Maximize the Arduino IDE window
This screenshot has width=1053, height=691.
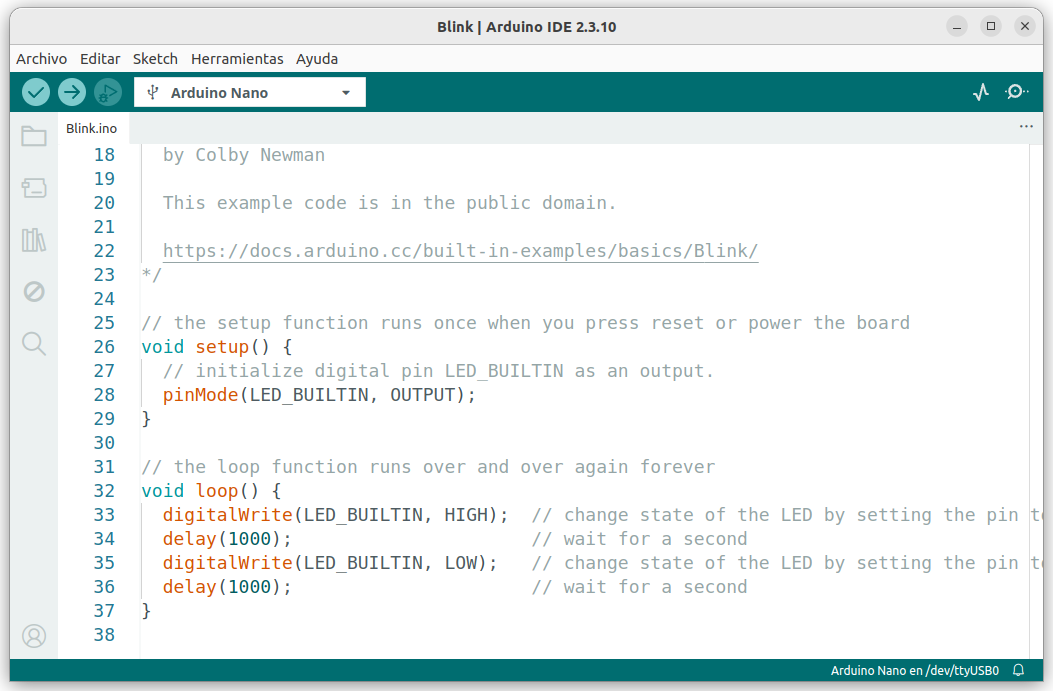pyautogui.click(x=991, y=27)
